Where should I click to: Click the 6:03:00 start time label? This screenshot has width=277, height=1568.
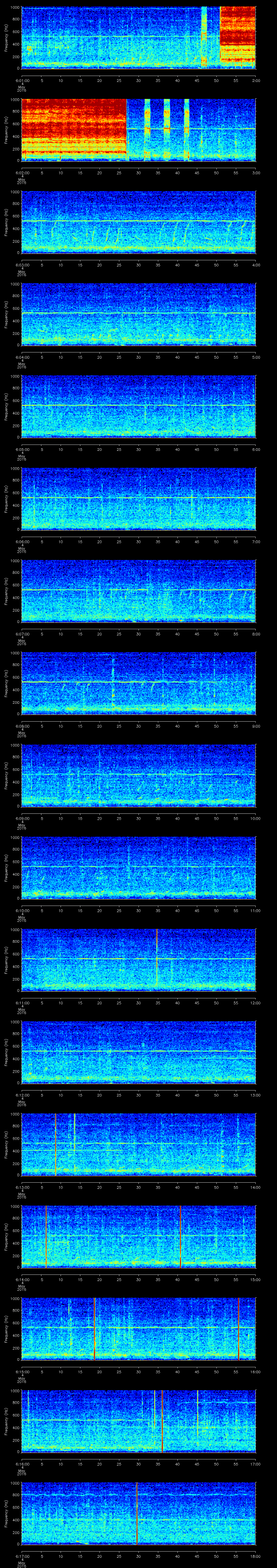(x=22, y=265)
